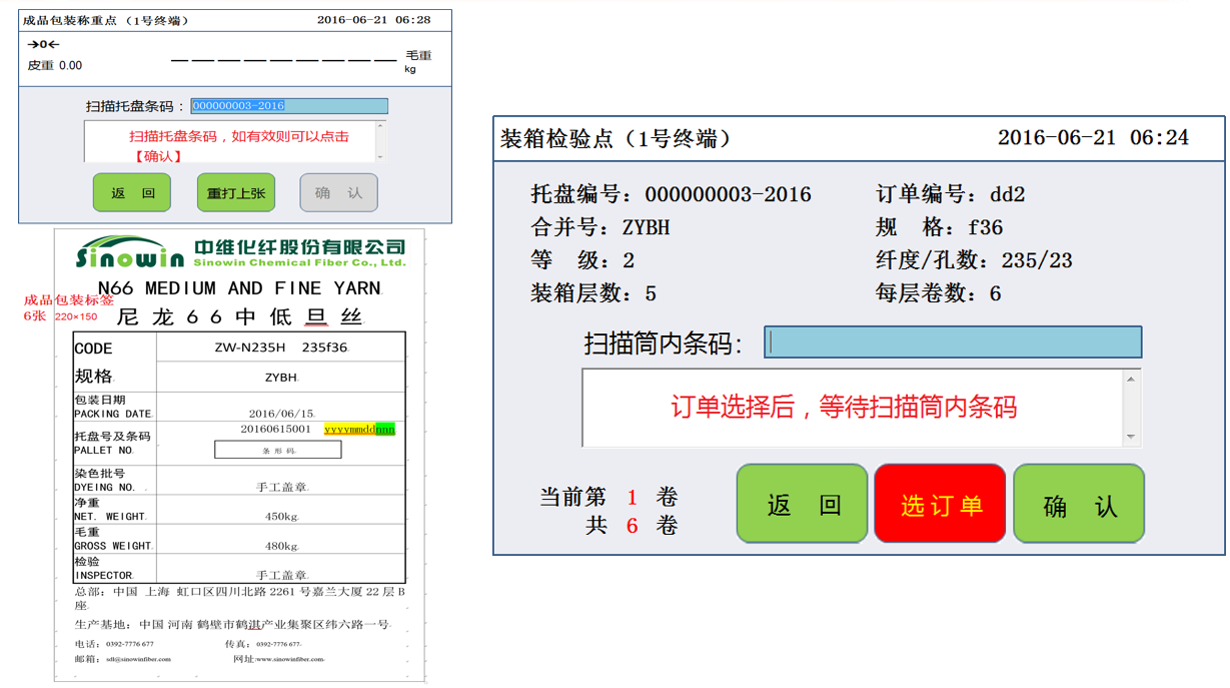Click the zero indicator →0← icon

click(43, 45)
